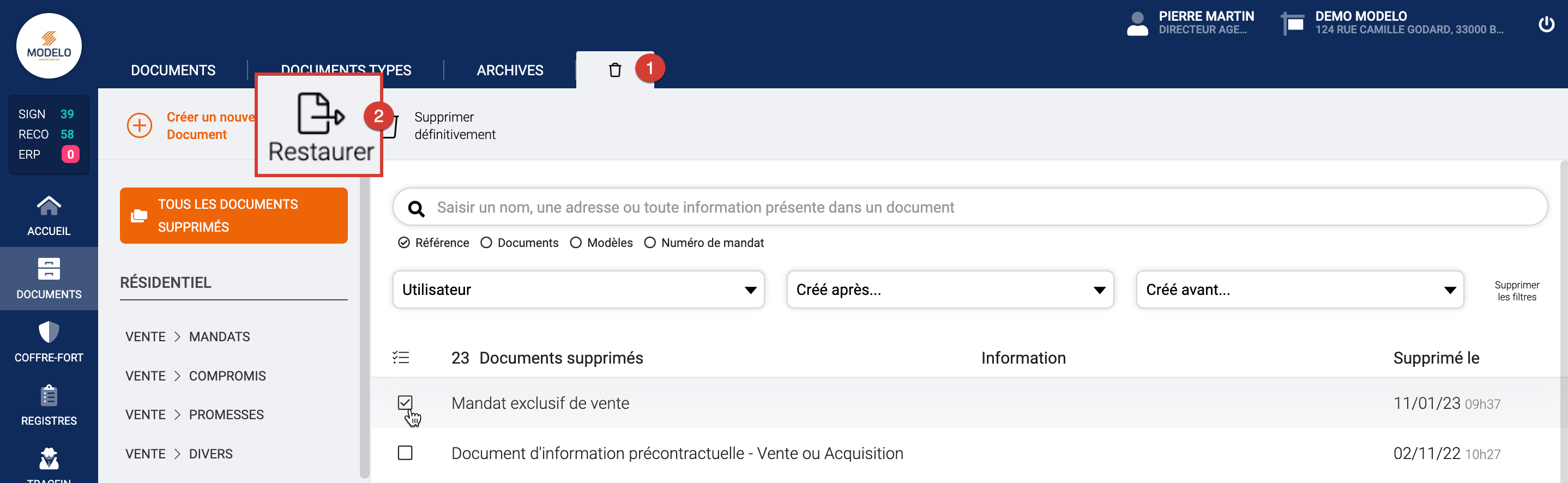
Task: Click Tous les documents supprimés button
Action: (234, 216)
